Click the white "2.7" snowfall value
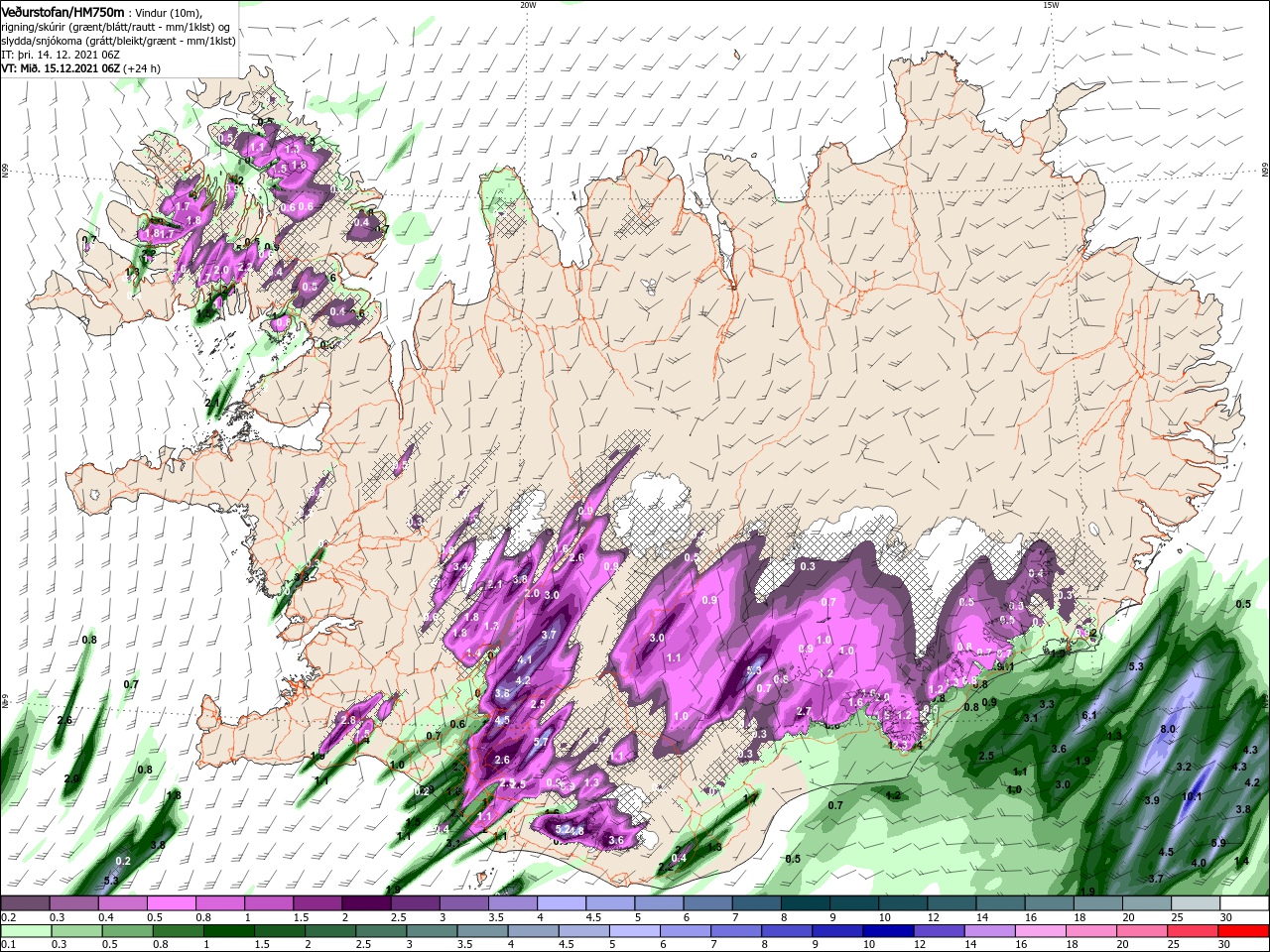The image size is (1270, 952). click(x=804, y=712)
